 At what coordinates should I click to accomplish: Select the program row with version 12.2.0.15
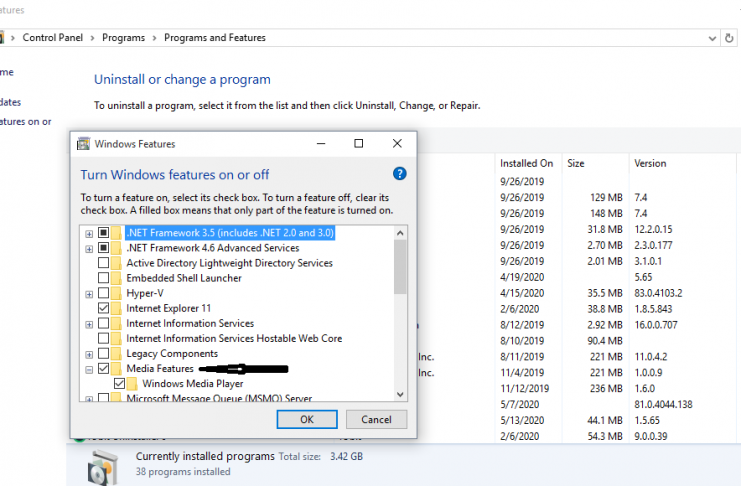(577, 229)
